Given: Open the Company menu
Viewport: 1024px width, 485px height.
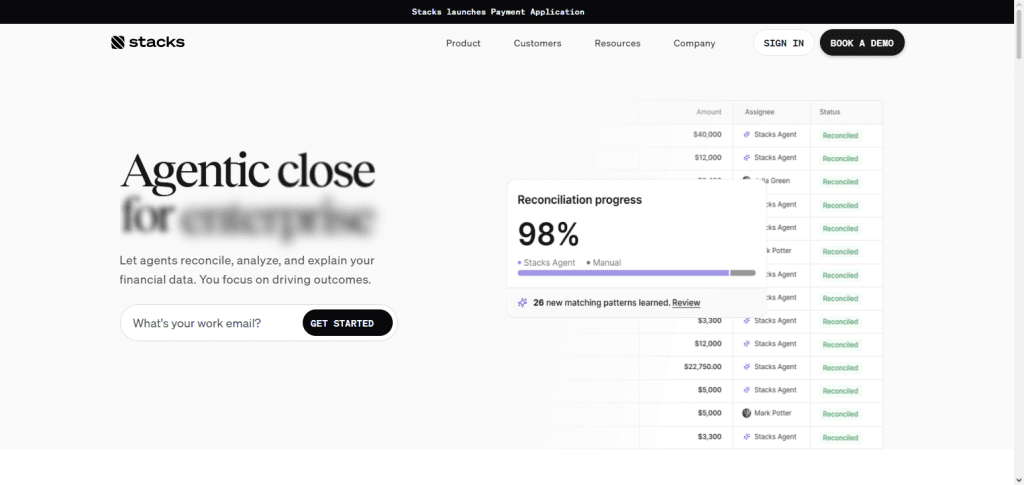Looking at the screenshot, I should pos(694,43).
